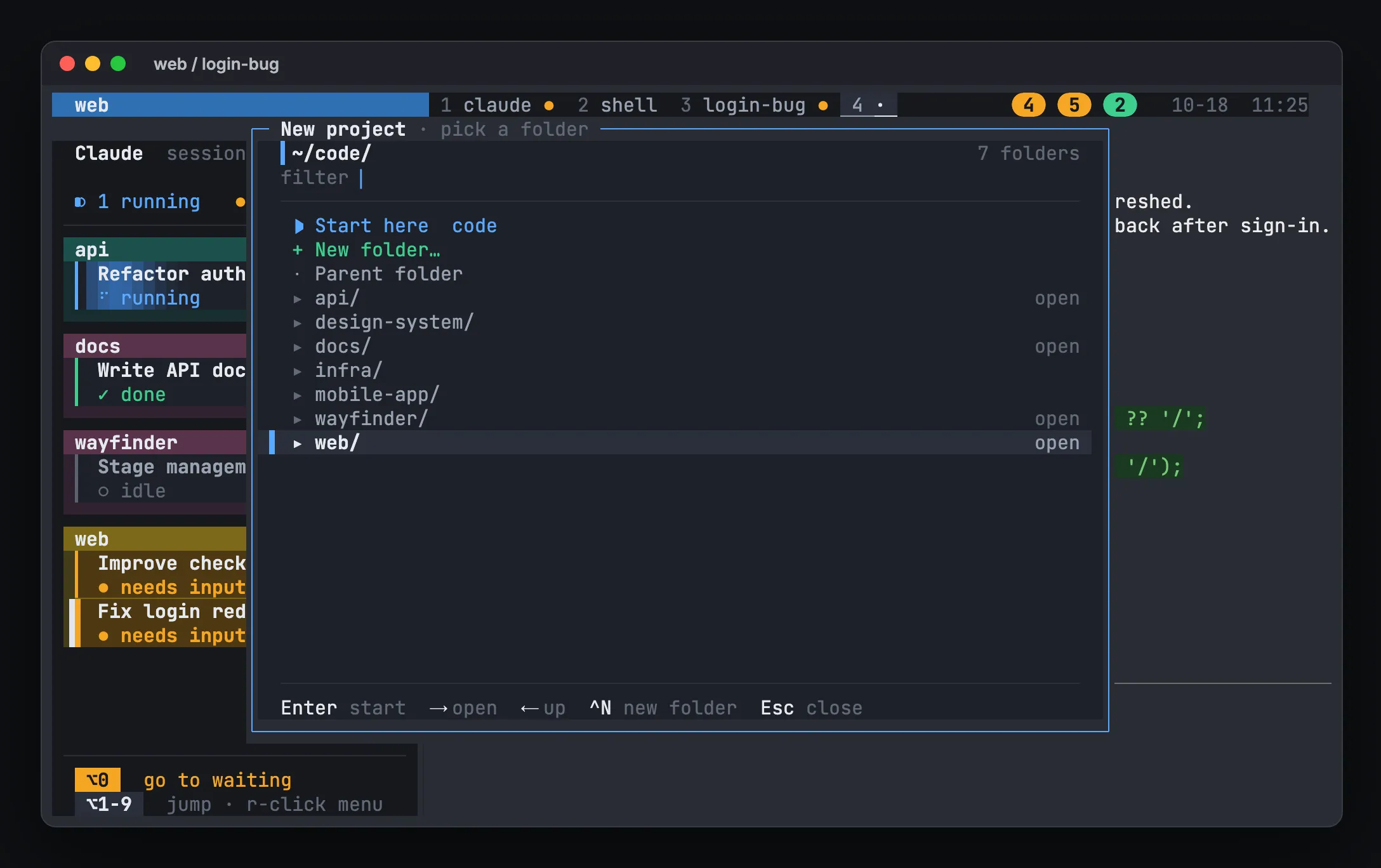Select the wayfinder project header
This screenshot has width=1381, height=868.
(155, 442)
